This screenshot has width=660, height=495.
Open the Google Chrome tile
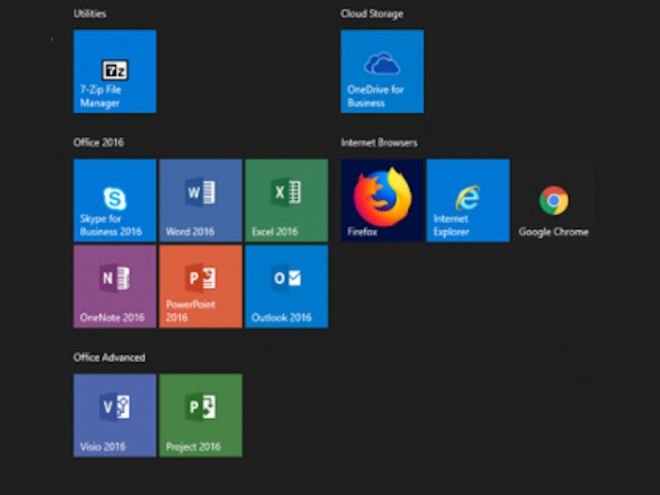pos(554,200)
